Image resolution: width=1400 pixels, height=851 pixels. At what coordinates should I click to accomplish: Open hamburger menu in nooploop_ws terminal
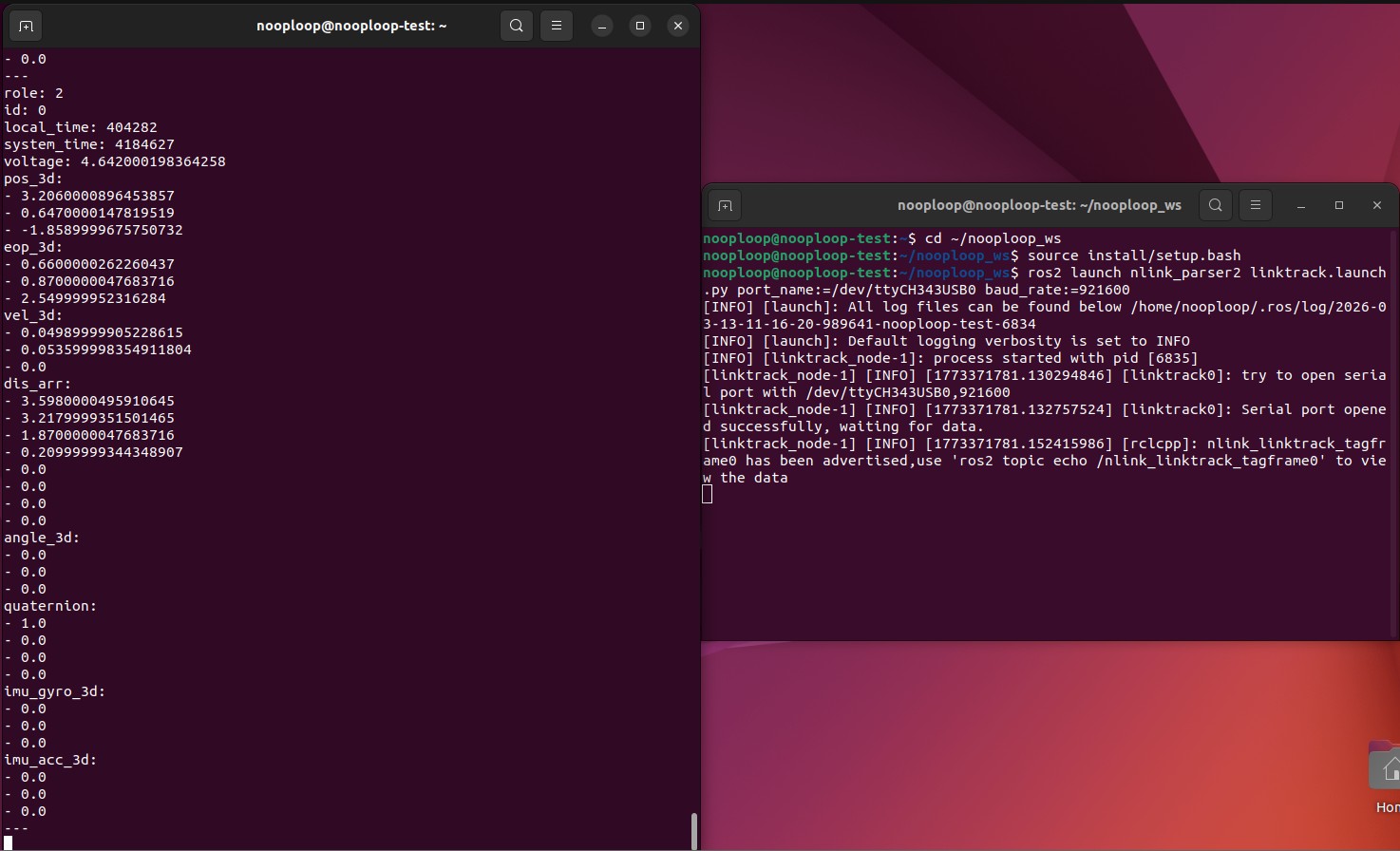(x=1256, y=205)
